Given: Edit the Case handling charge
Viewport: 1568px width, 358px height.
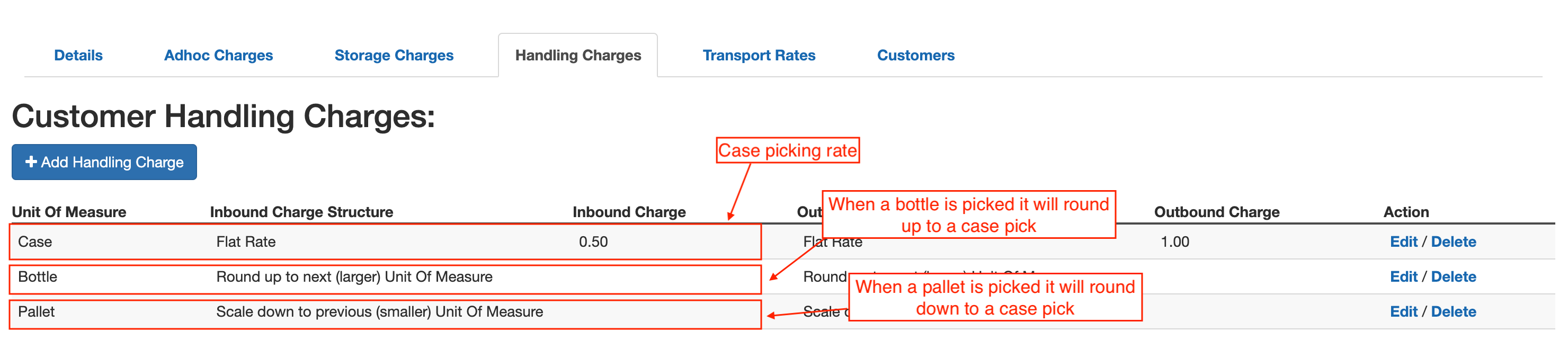Looking at the screenshot, I should [x=1404, y=241].
